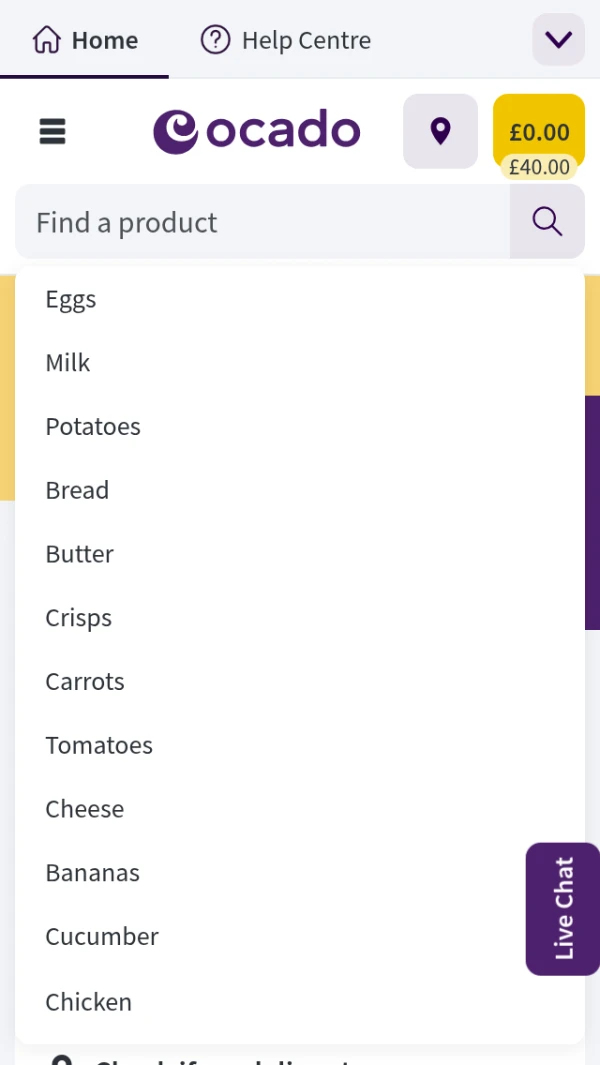
Task: Open Live Chat
Action: pos(563,908)
